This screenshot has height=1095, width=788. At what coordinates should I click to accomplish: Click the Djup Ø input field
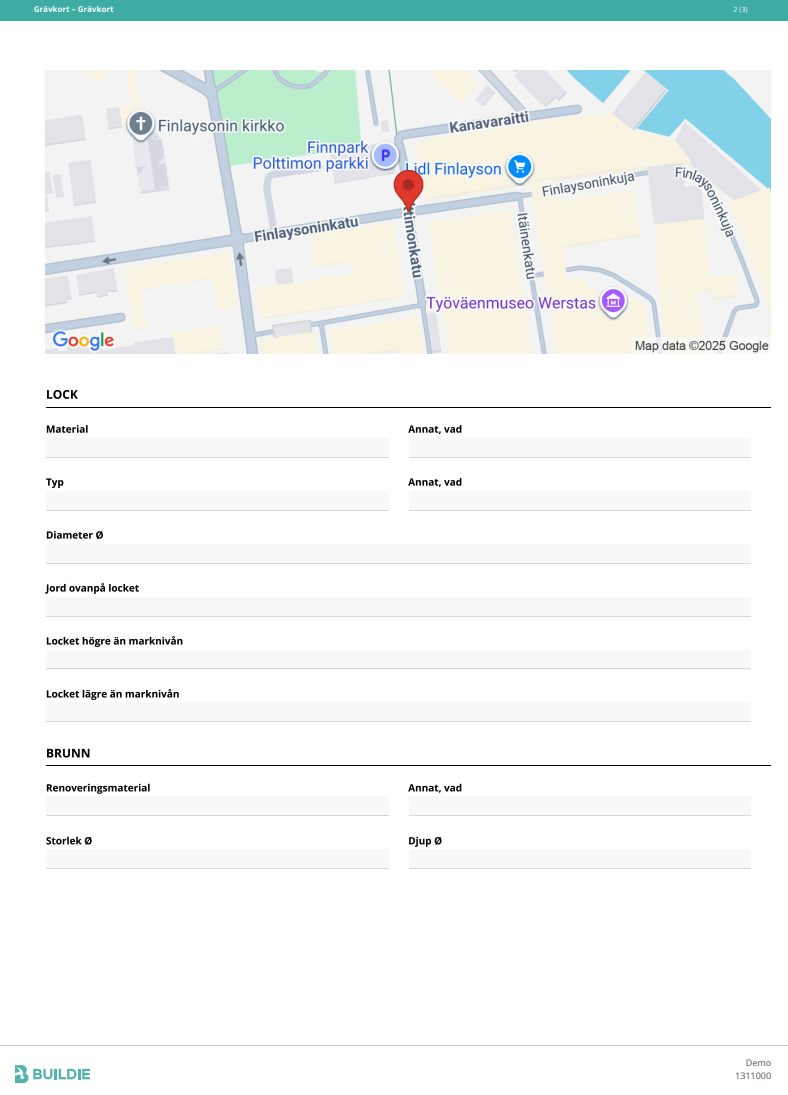tap(579, 859)
